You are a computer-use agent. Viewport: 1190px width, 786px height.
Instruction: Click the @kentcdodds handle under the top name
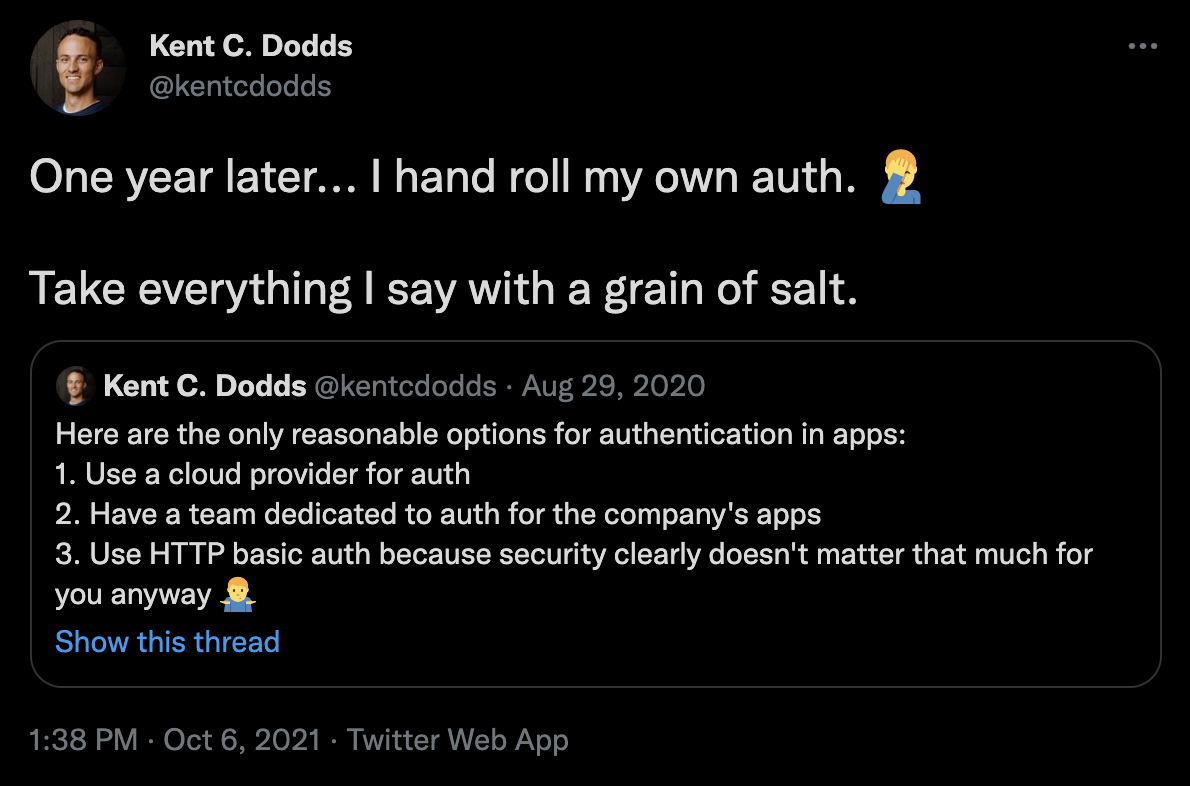[x=240, y=86]
